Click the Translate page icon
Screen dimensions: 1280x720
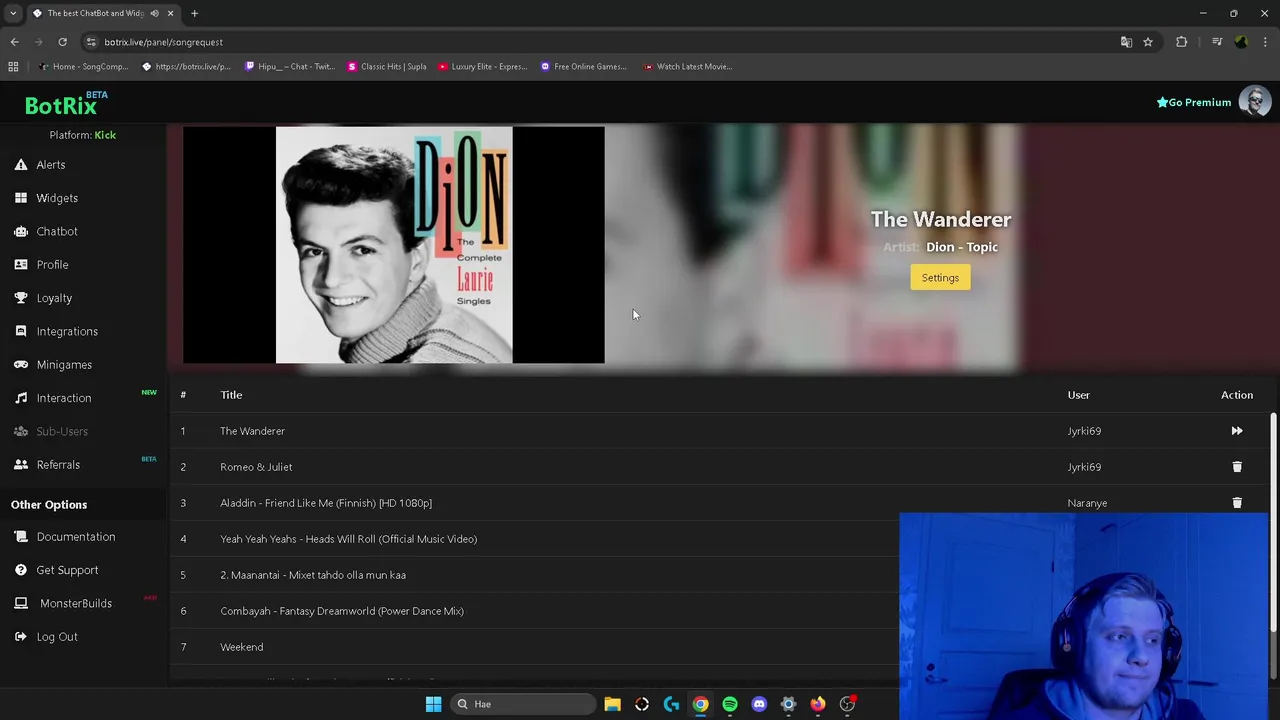point(1126,42)
